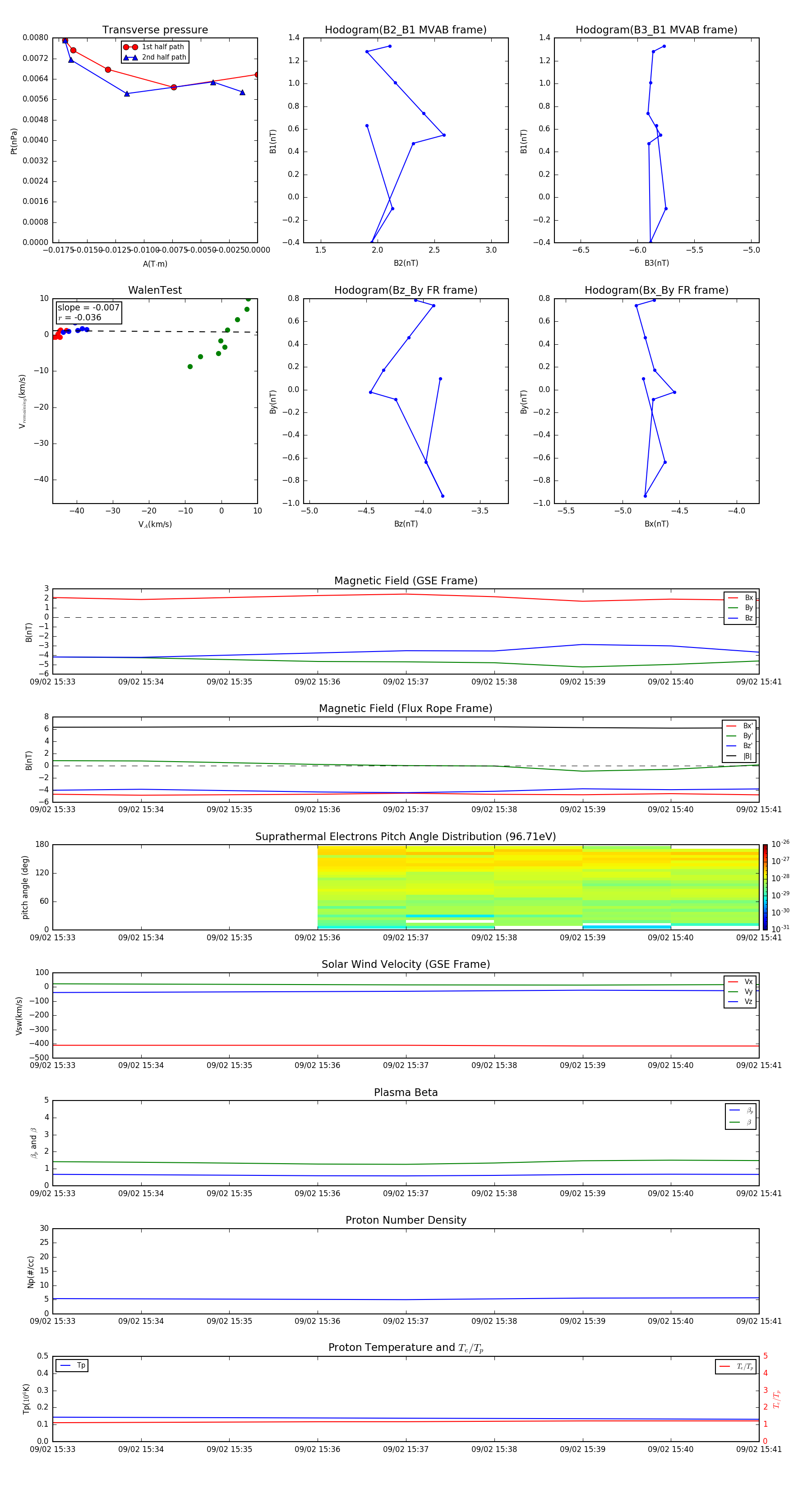Viewport: 812px width, 1489px height.
Task: Click the 'Hodogram(Bz_By FR frame)' title
Action: [406, 290]
